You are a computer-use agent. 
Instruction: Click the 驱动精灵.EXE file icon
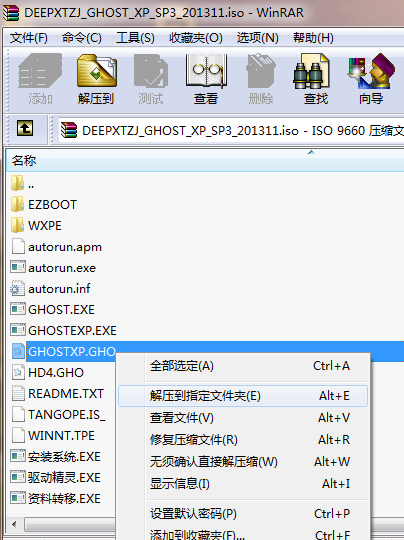click(x=18, y=477)
